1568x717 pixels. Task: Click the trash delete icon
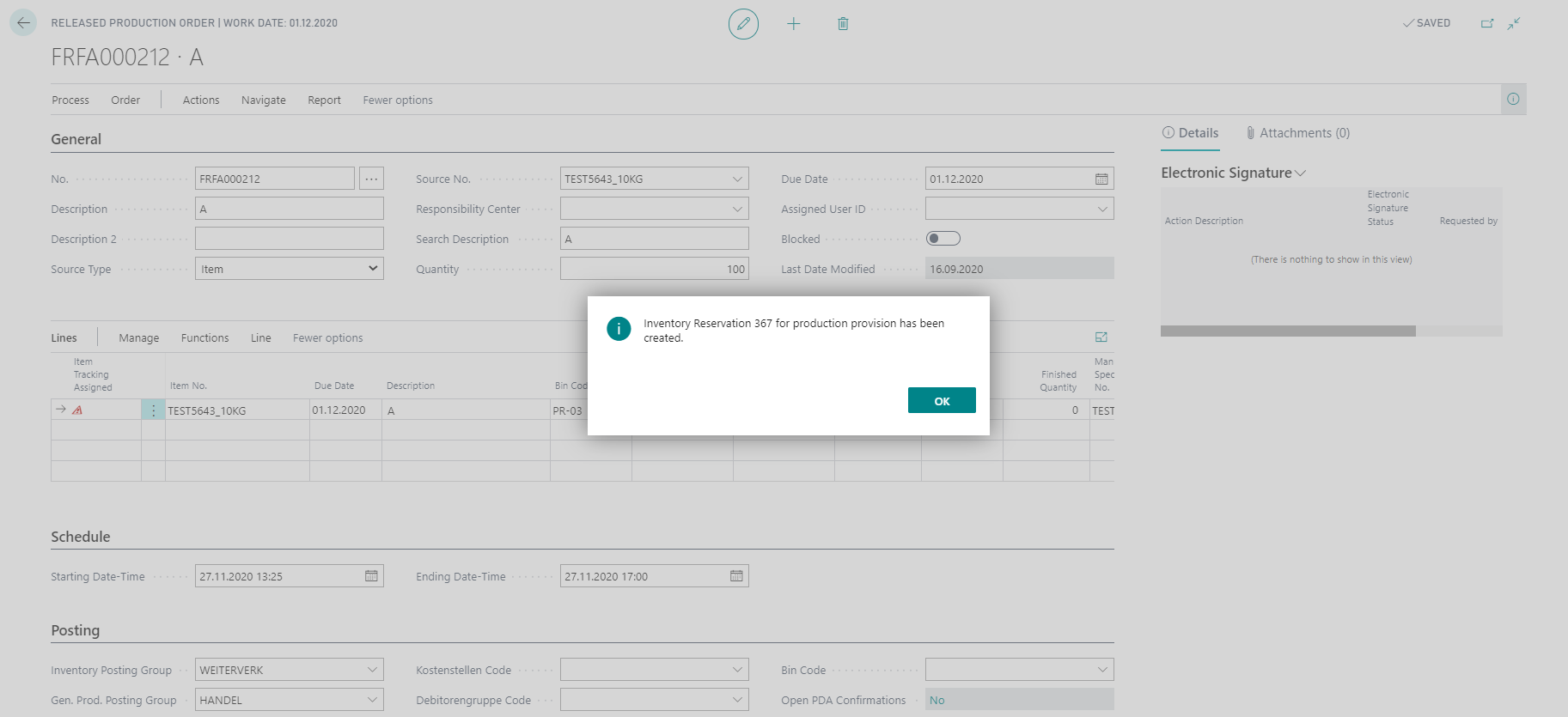[843, 24]
